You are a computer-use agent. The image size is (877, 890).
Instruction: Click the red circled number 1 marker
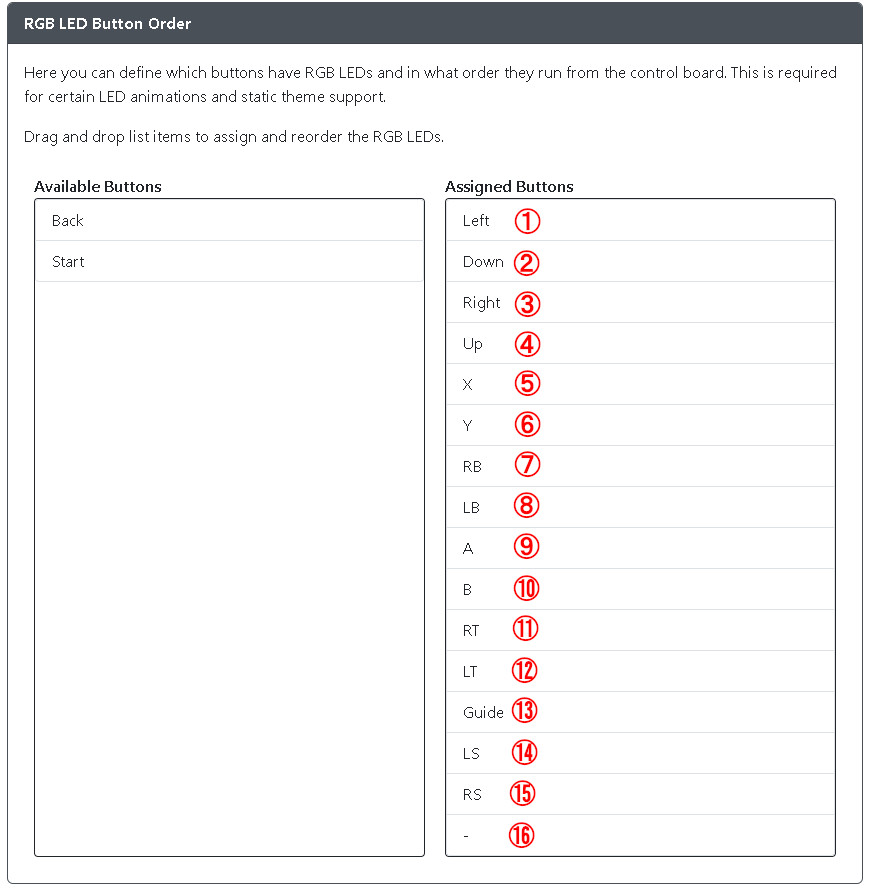point(527,221)
